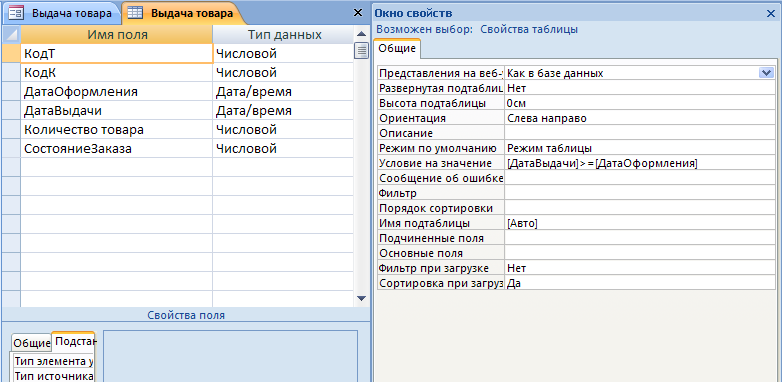The image size is (782, 382).
Task: Select the ДатаВыдачи field name
Action: 117,111
